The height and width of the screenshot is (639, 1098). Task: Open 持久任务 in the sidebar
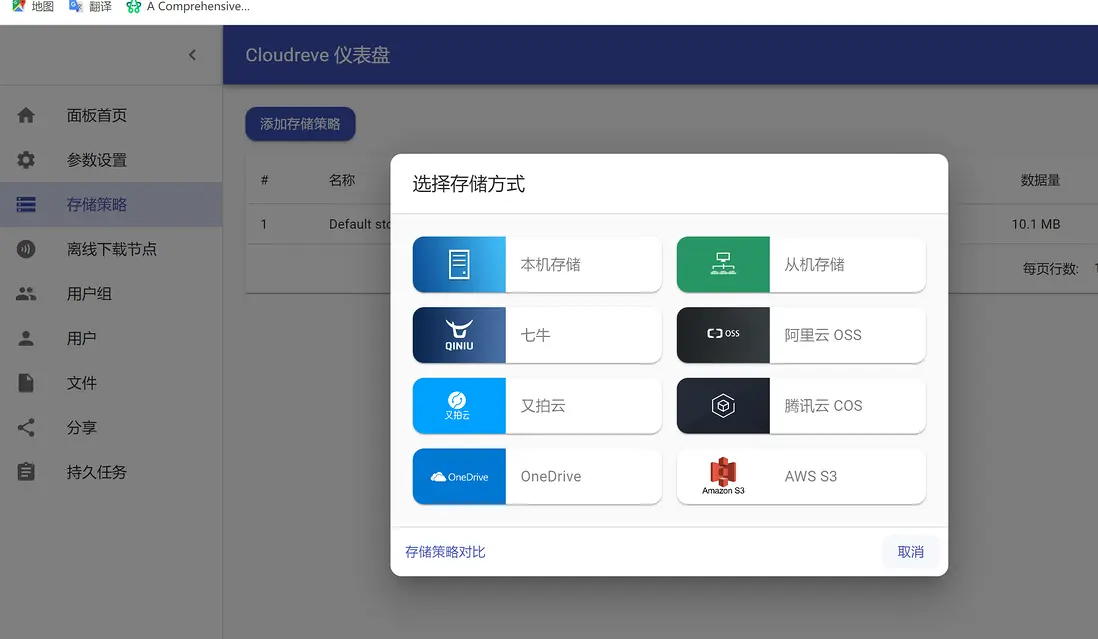point(111,472)
